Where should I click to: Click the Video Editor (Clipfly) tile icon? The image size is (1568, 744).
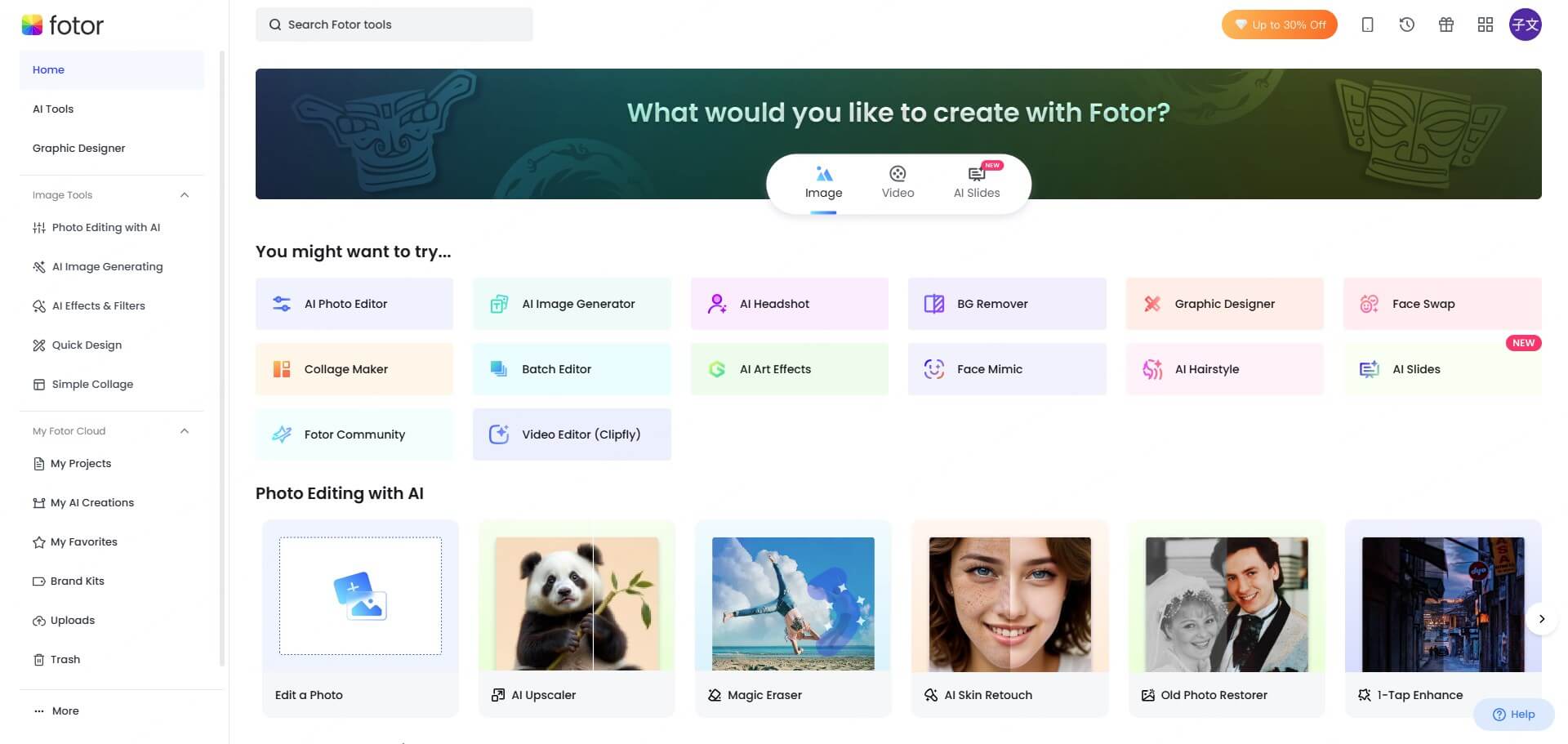pos(499,434)
